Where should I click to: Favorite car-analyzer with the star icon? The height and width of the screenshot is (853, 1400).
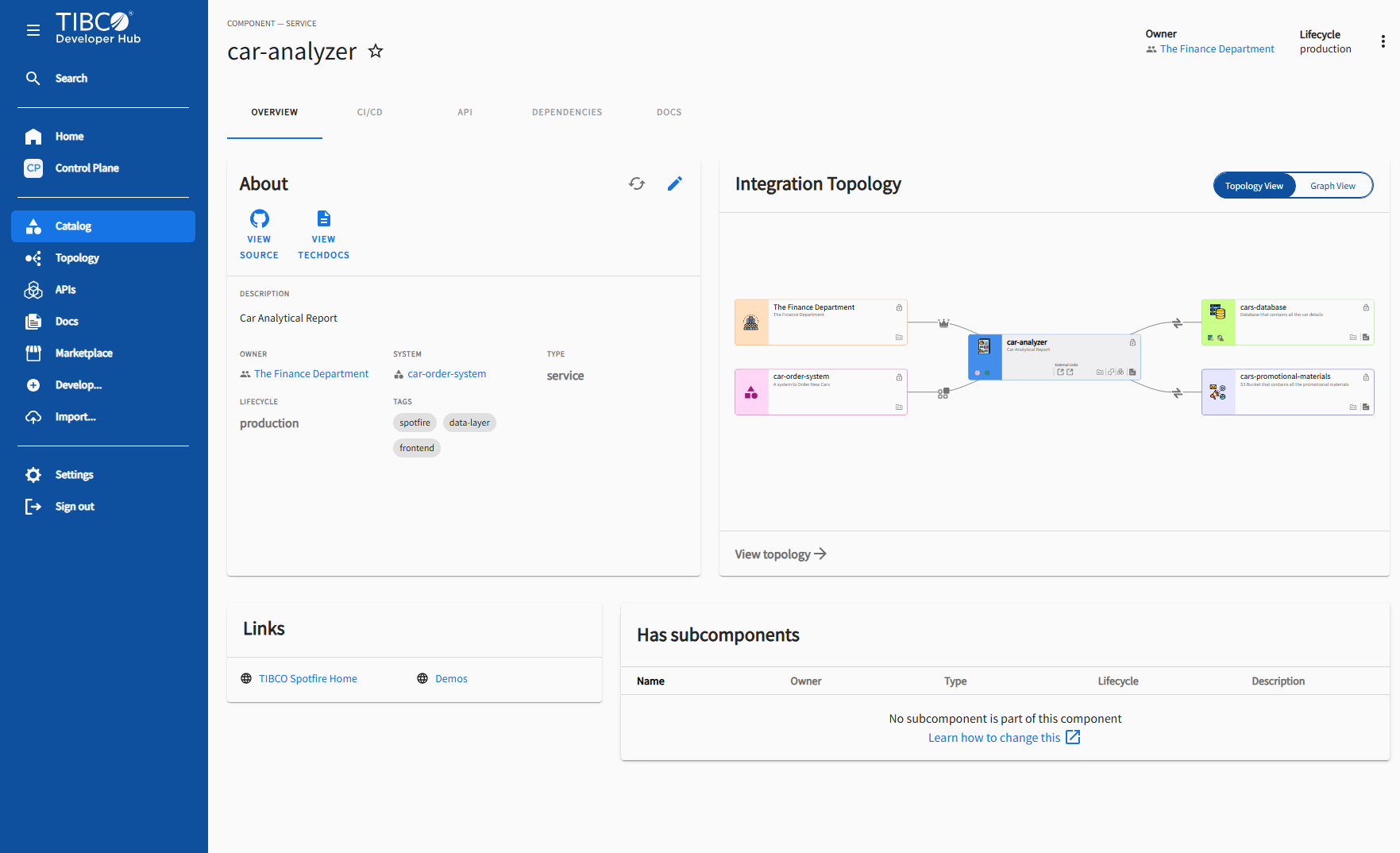point(376,52)
